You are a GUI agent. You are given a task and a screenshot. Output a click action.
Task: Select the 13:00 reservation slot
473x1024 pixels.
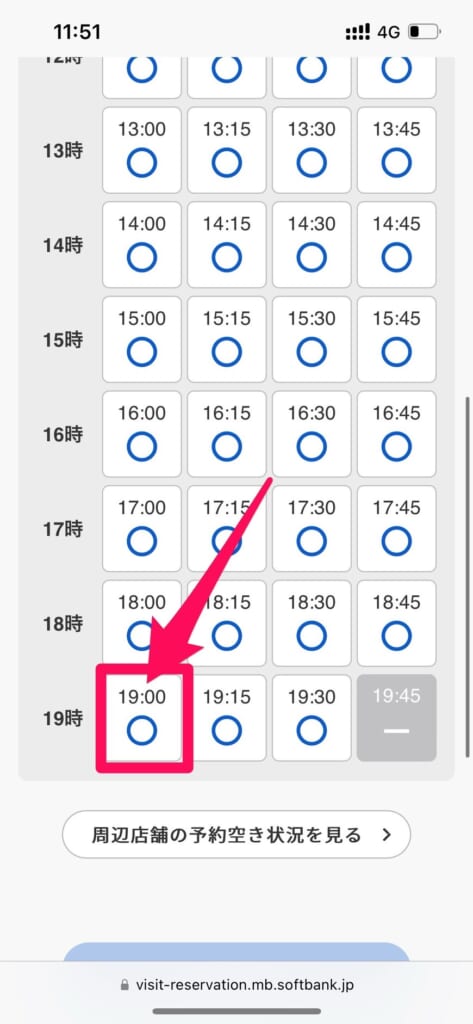tap(142, 150)
